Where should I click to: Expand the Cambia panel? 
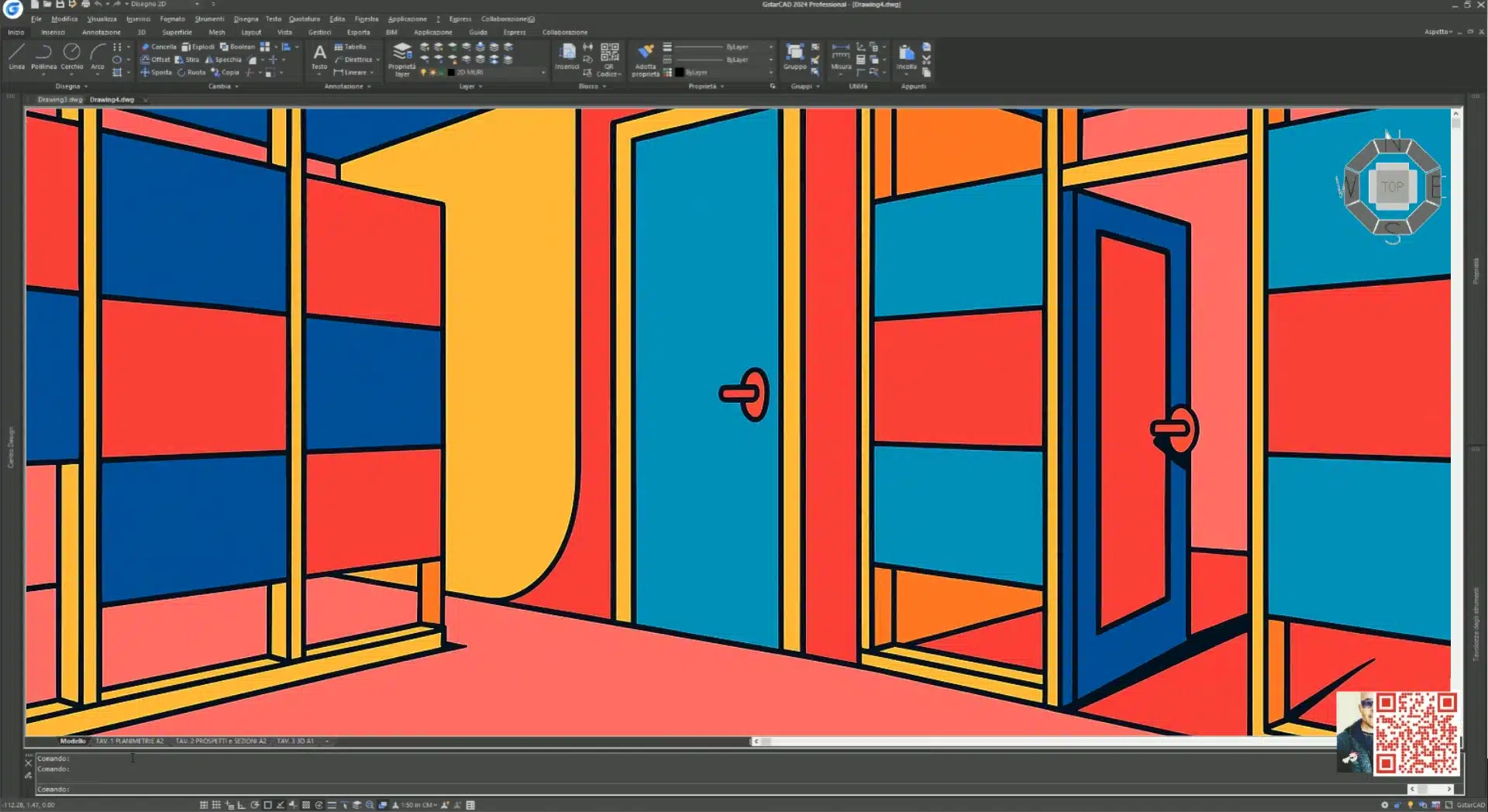click(x=223, y=87)
